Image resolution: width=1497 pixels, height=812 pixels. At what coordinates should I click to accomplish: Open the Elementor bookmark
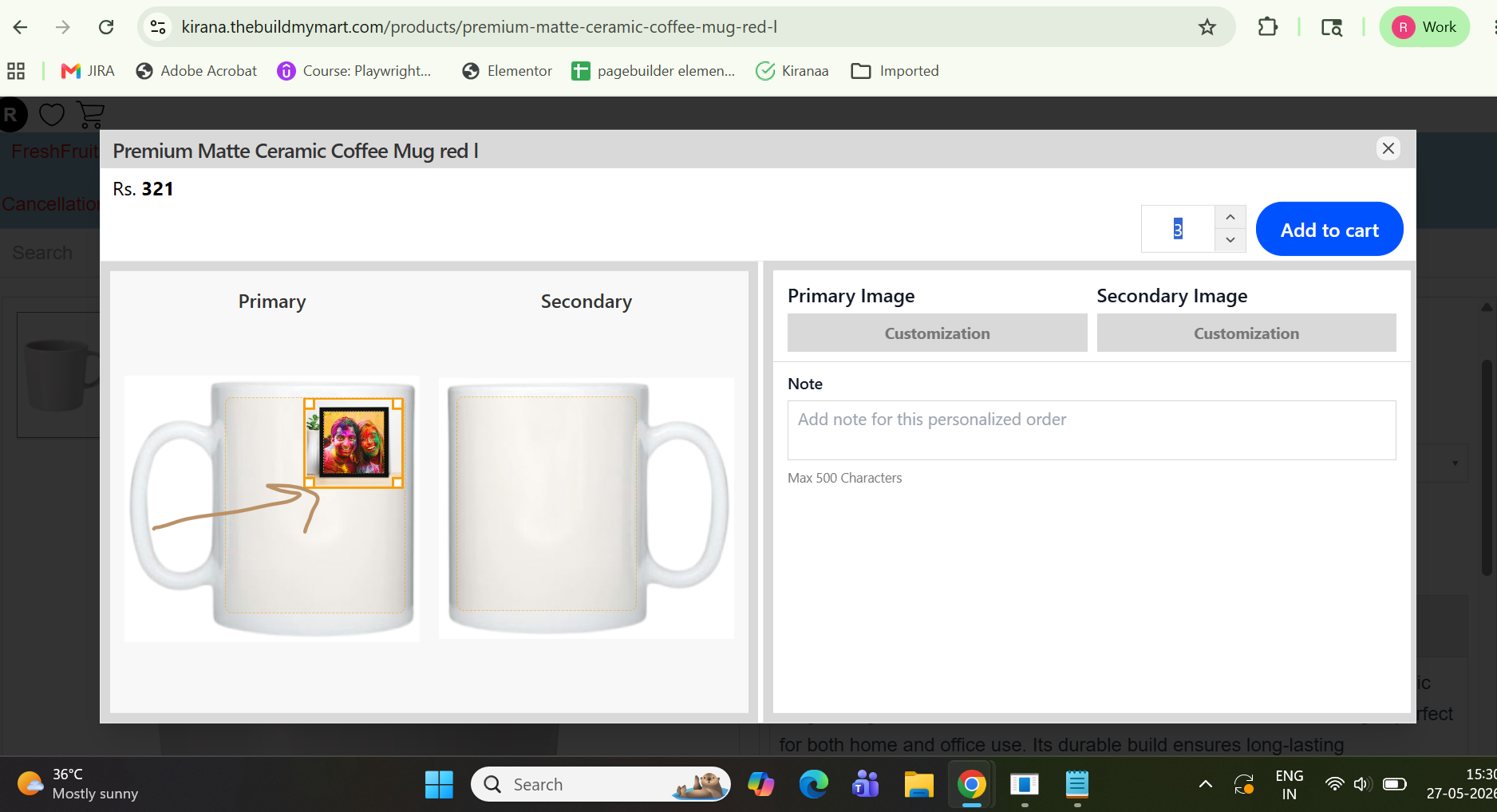[508, 71]
